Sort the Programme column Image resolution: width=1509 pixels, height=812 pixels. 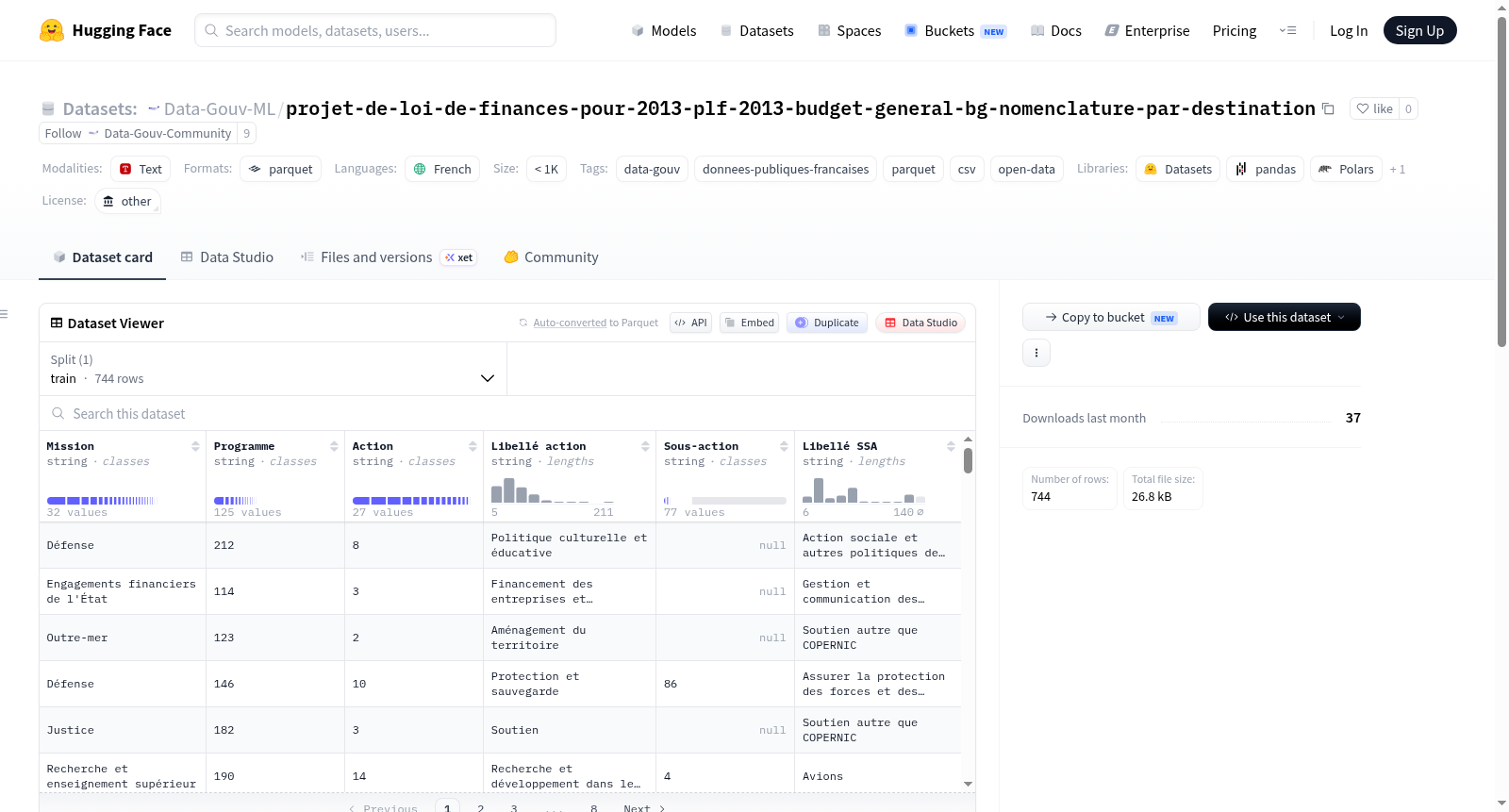334,446
